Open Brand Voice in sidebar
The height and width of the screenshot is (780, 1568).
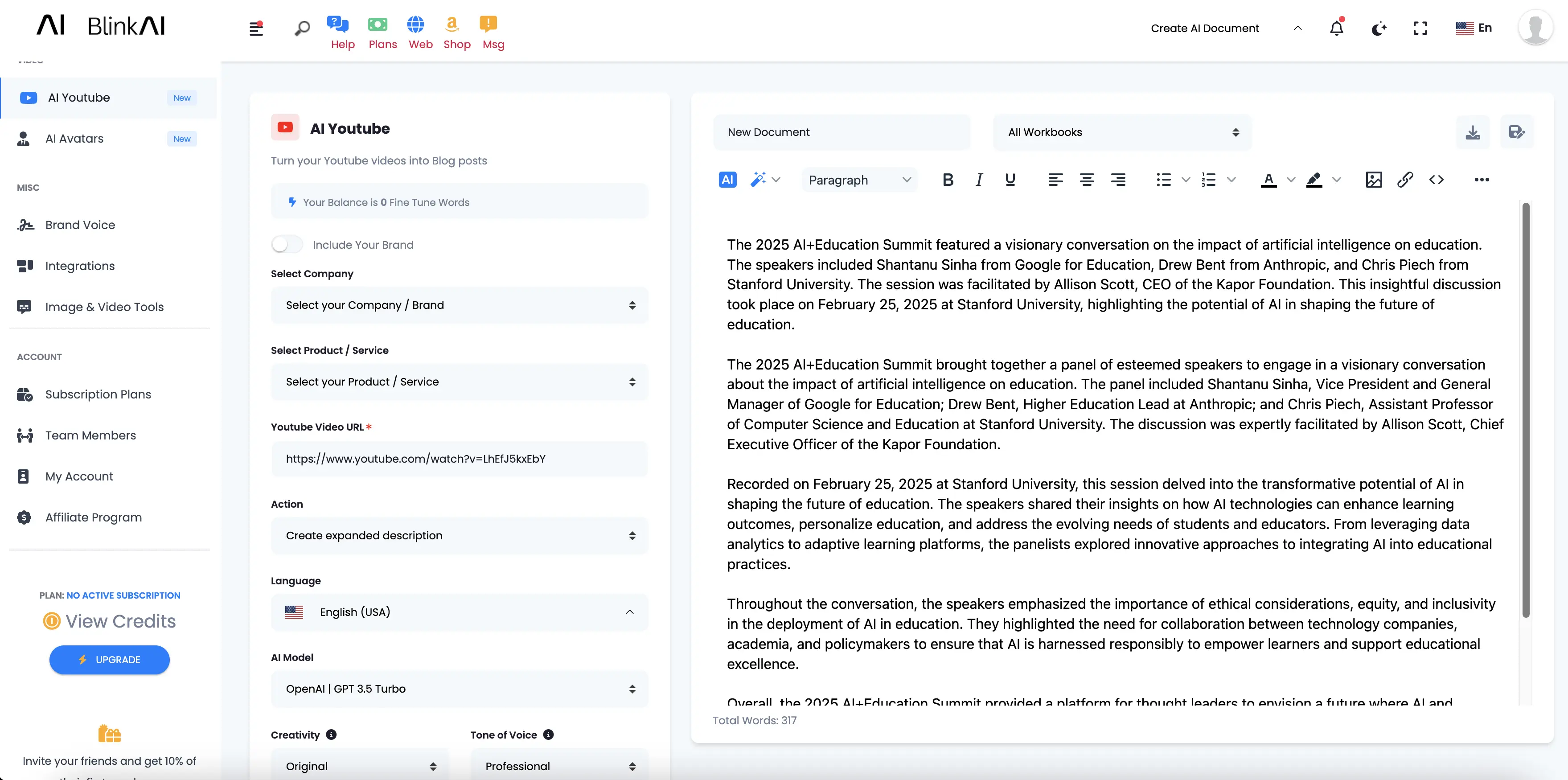[80, 225]
